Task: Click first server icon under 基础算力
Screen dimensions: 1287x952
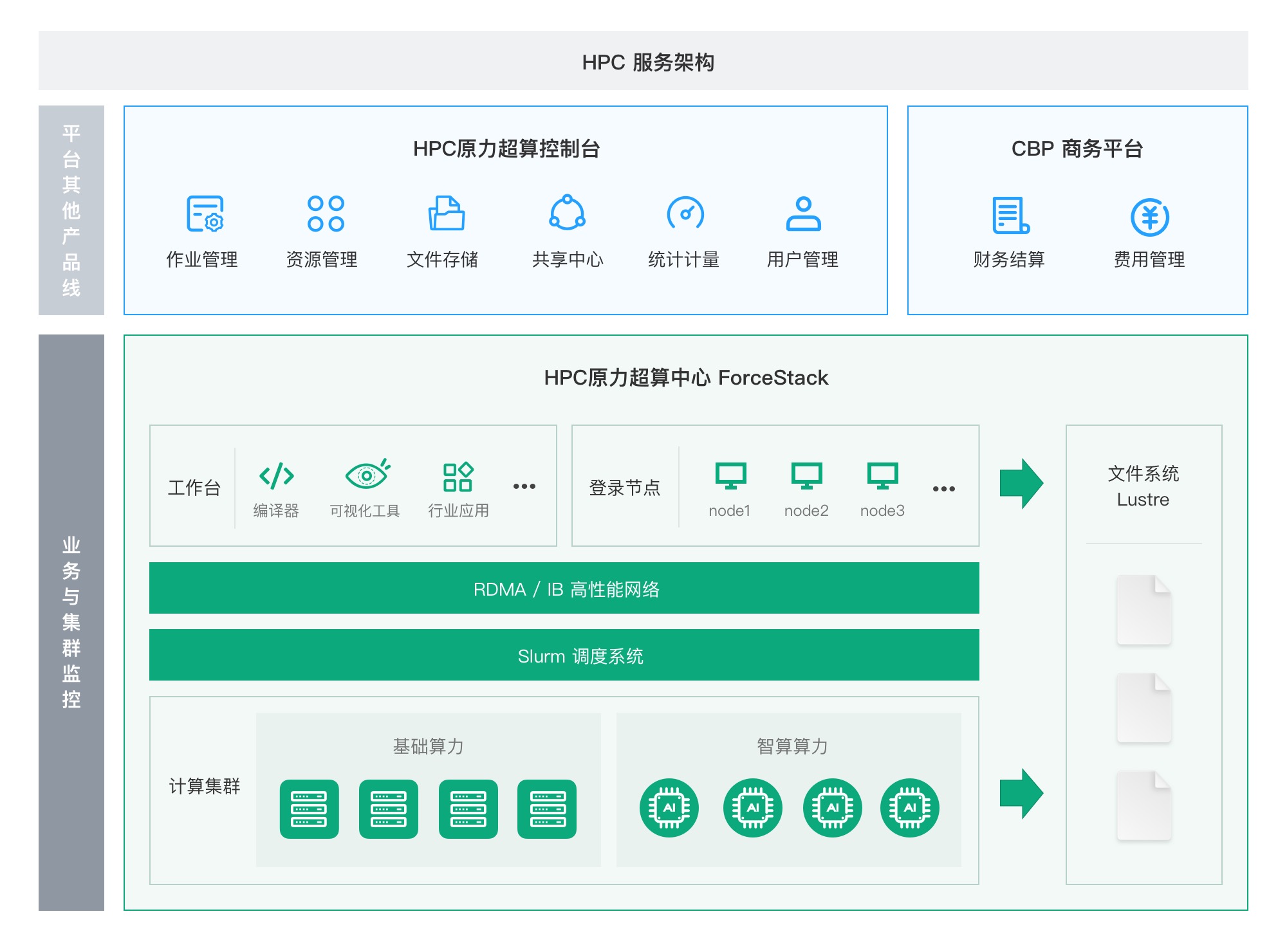Action: [x=309, y=809]
